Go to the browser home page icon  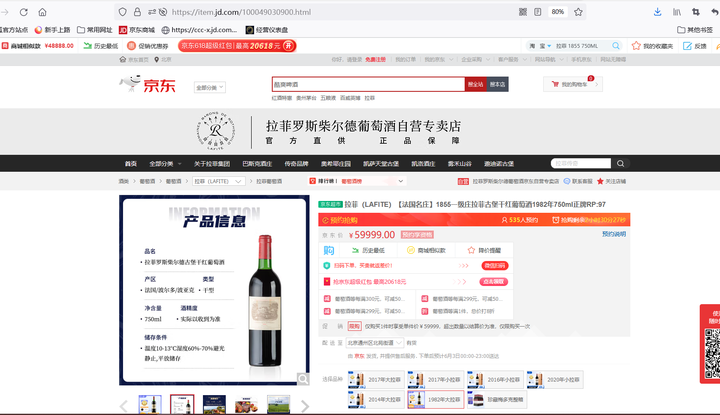click(42, 12)
